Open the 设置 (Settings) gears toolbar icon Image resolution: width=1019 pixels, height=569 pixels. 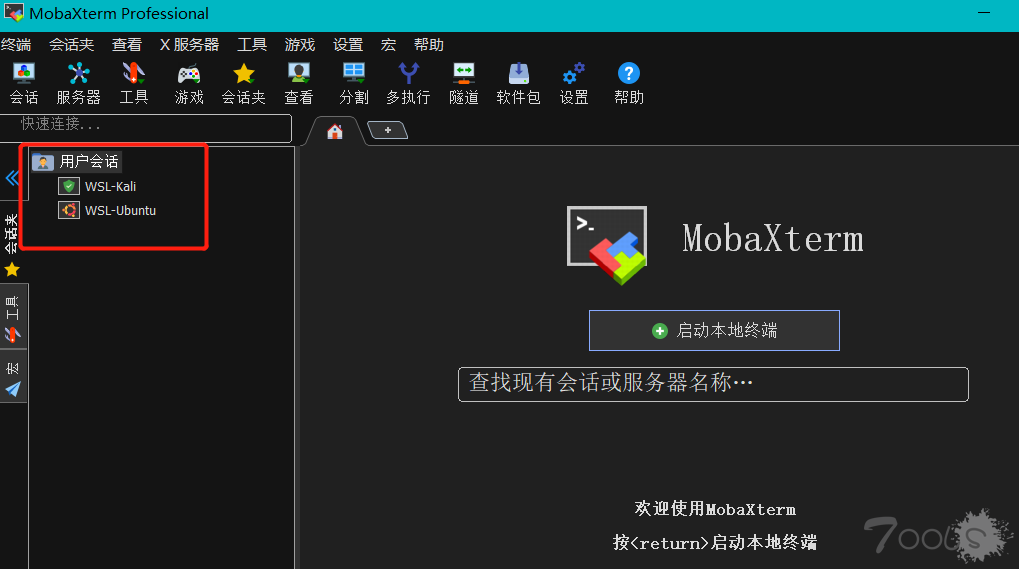pyautogui.click(x=574, y=84)
